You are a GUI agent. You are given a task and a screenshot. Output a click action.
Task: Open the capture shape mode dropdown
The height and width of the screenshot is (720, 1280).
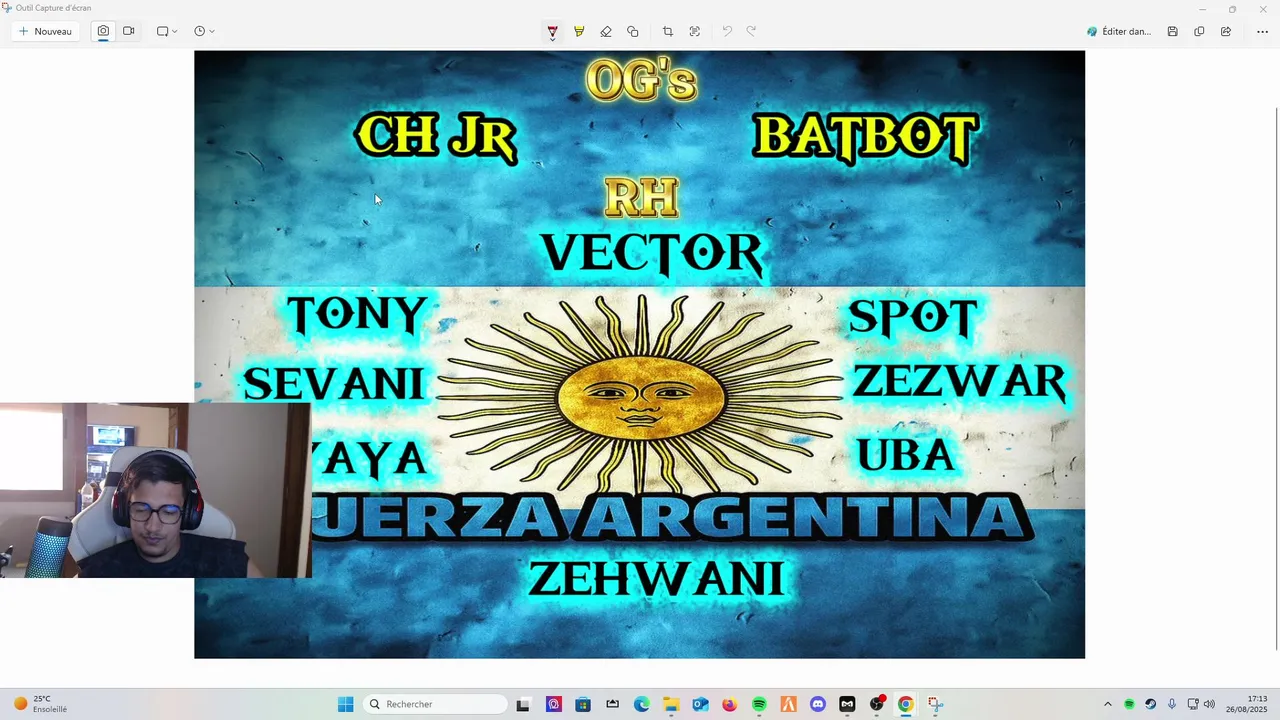[x=167, y=31]
